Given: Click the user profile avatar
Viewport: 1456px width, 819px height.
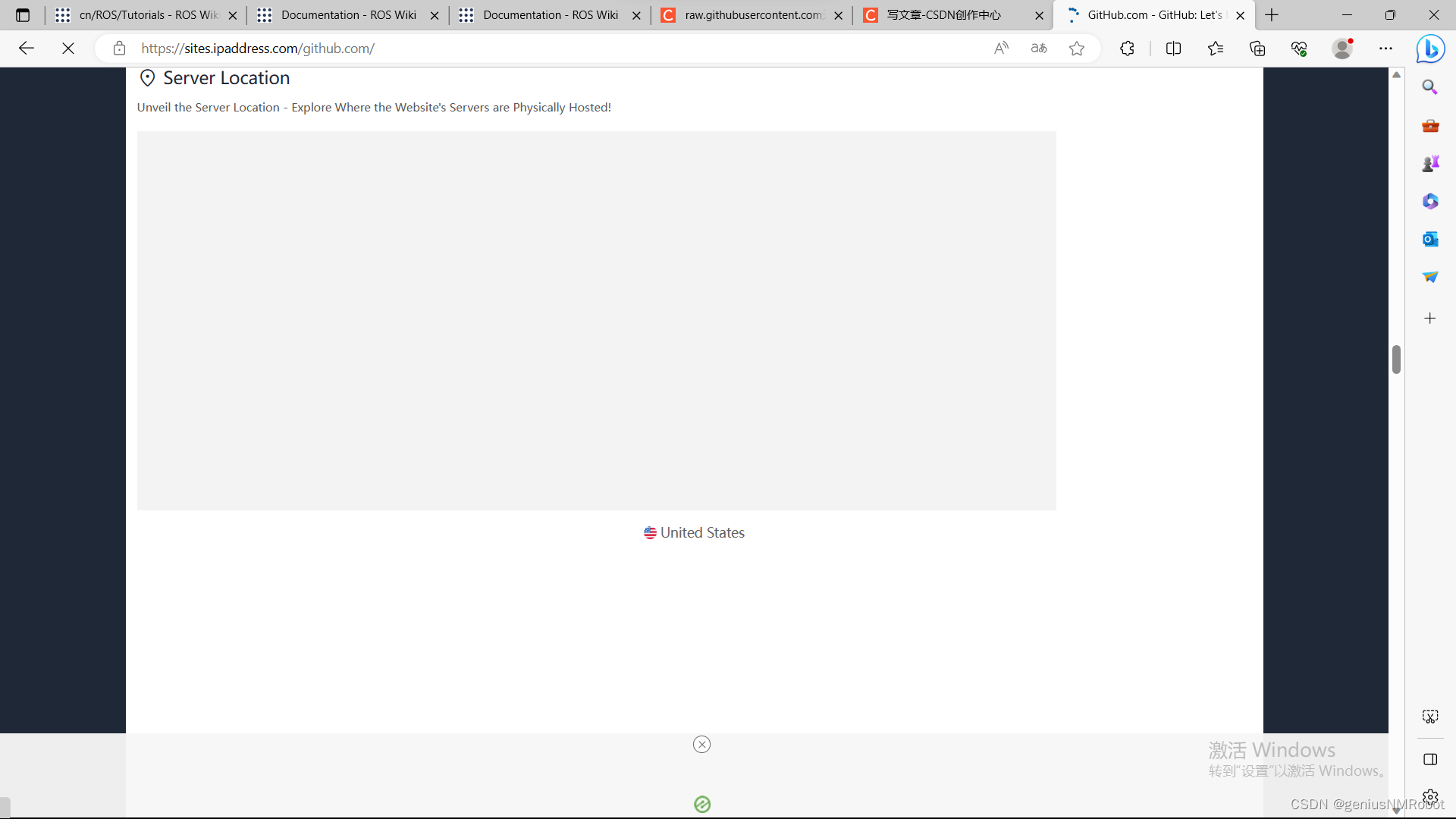Looking at the screenshot, I should pyautogui.click(x=1342, y=49).
